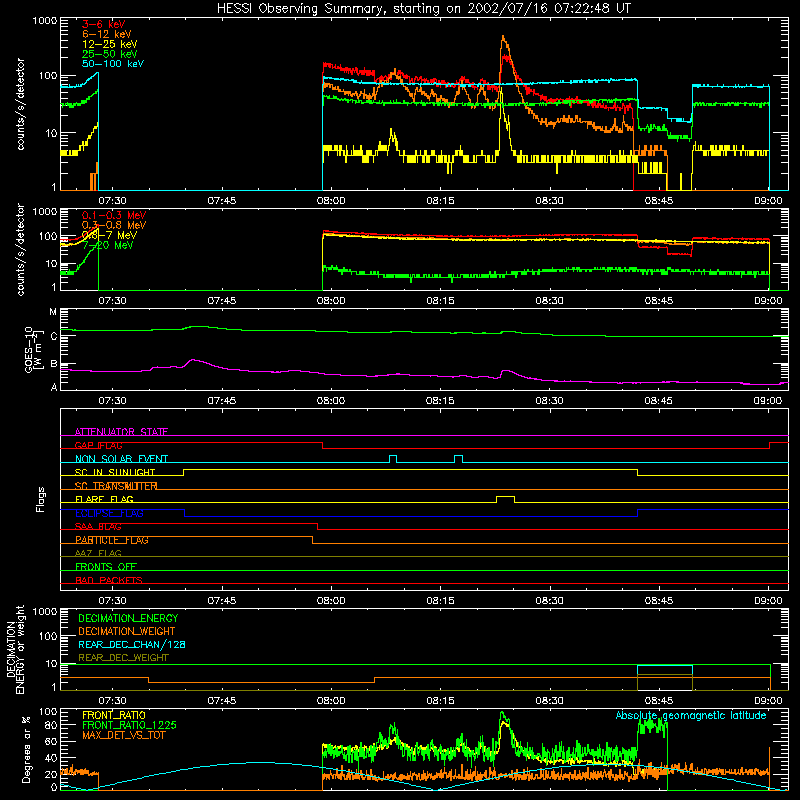Select the ATTENUATOR_STATE flag label
Viewport: 800px width, 800px height.
(121, 432)
